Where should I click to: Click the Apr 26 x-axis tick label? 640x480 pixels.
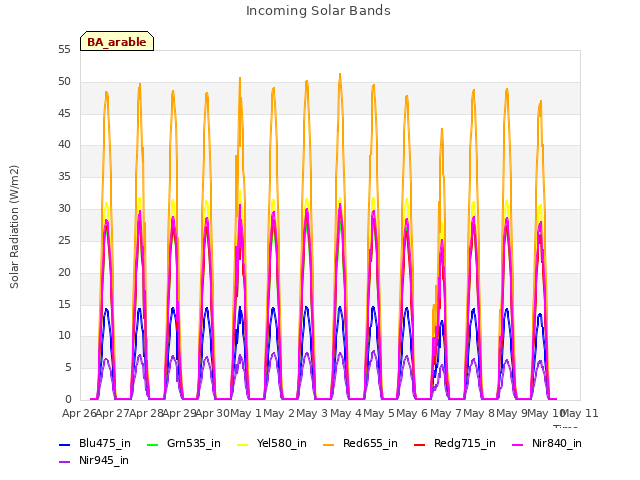[79, 414]
